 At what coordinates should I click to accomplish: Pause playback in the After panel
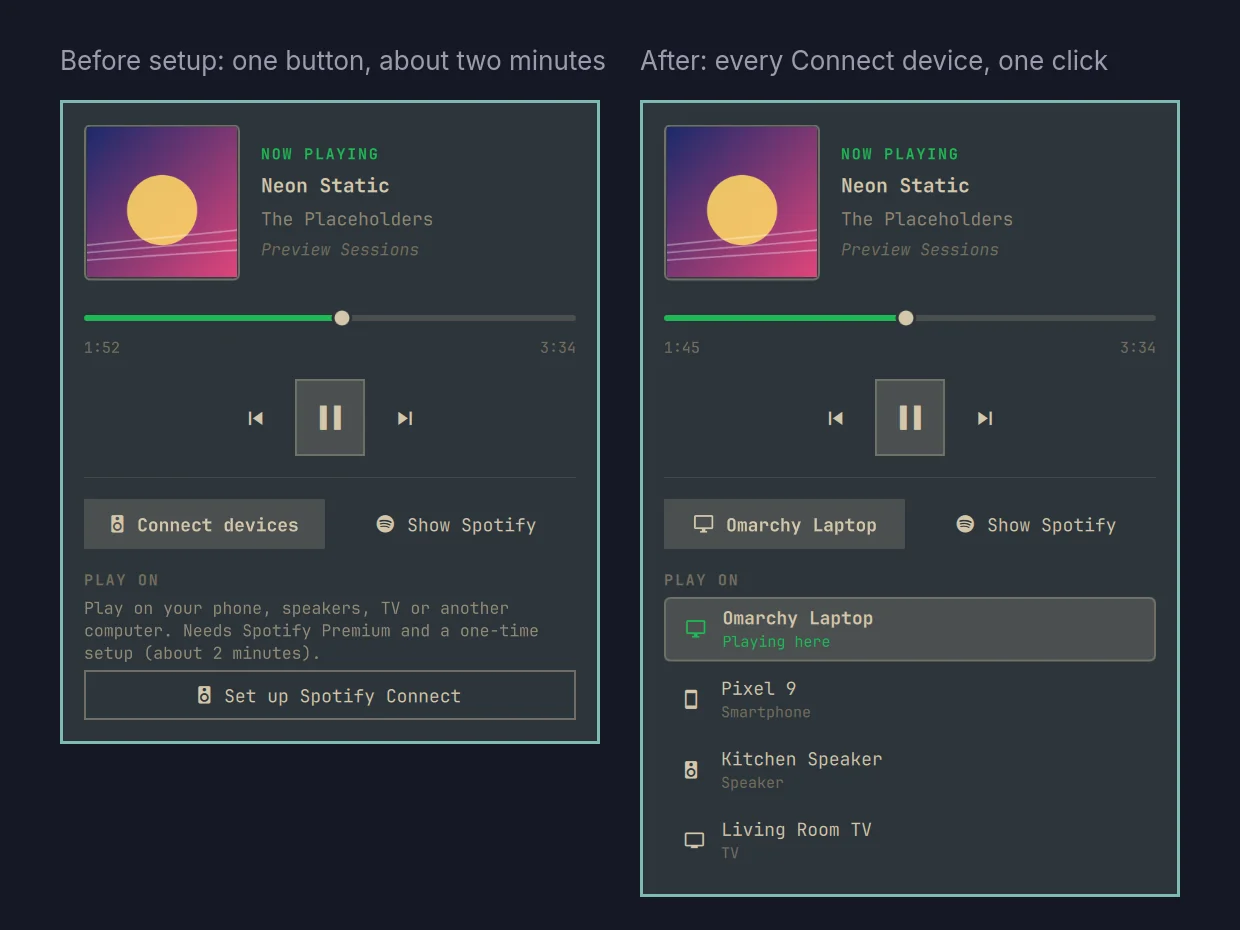(910, 417)
